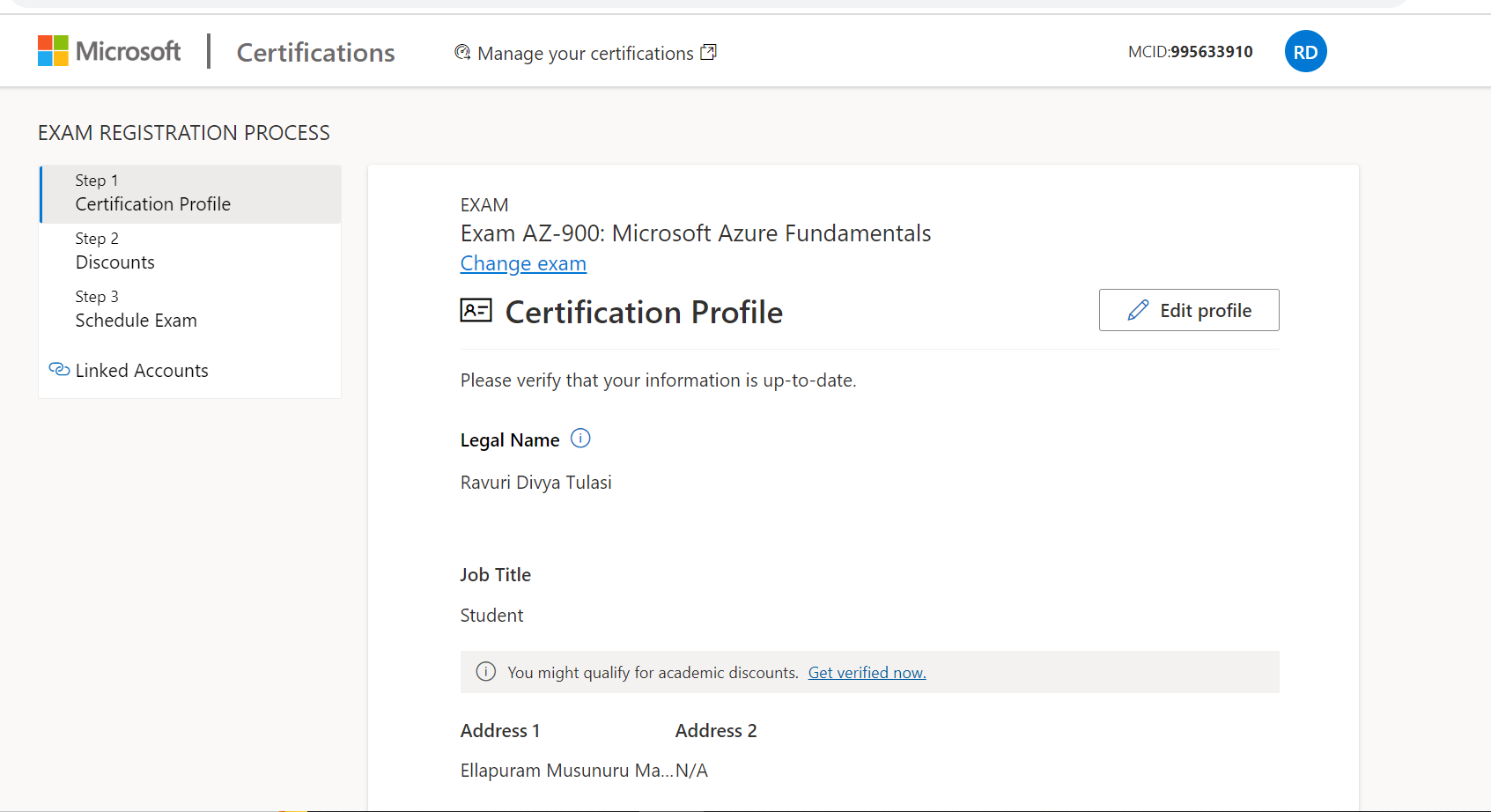
Task: Click the MCID number text
Action: (x=1211, y=52)
